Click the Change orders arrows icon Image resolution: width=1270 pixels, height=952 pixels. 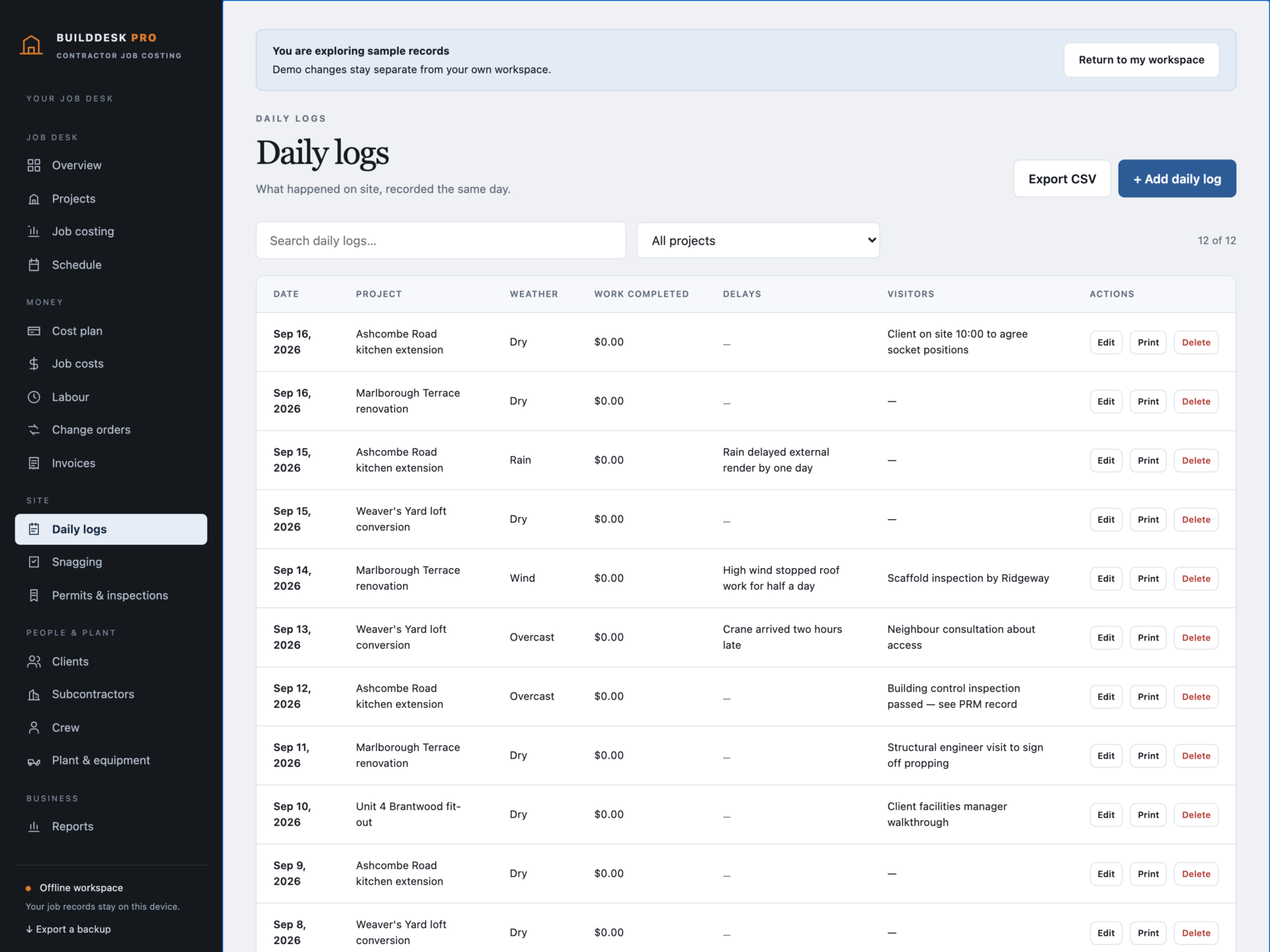34,430
